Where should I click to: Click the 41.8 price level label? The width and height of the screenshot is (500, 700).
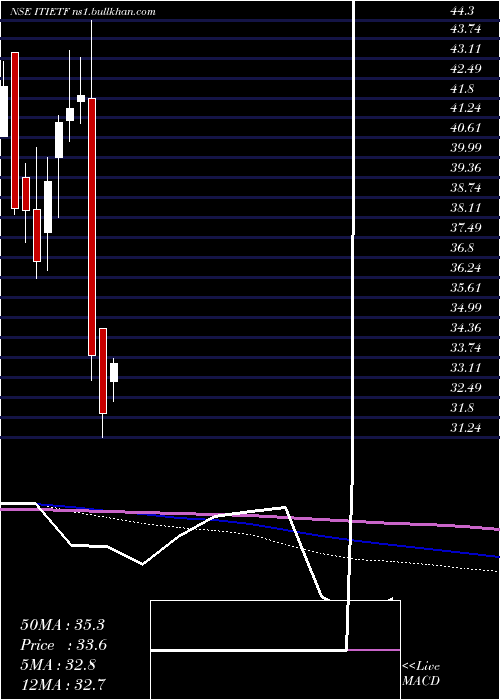point(462,89)
